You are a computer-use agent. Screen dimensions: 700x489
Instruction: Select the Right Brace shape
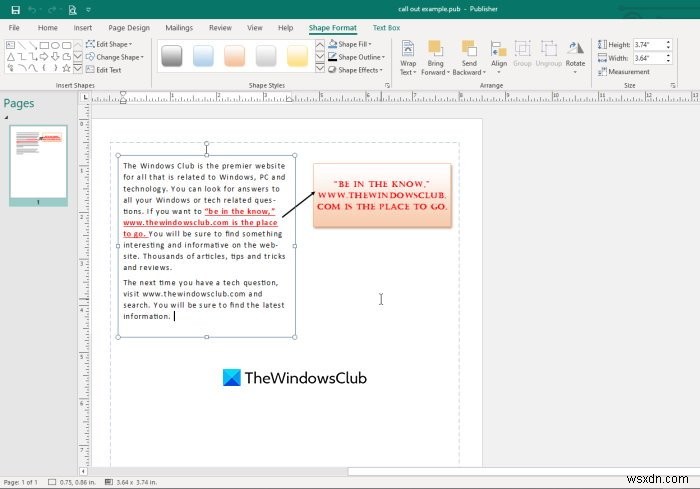55,68
